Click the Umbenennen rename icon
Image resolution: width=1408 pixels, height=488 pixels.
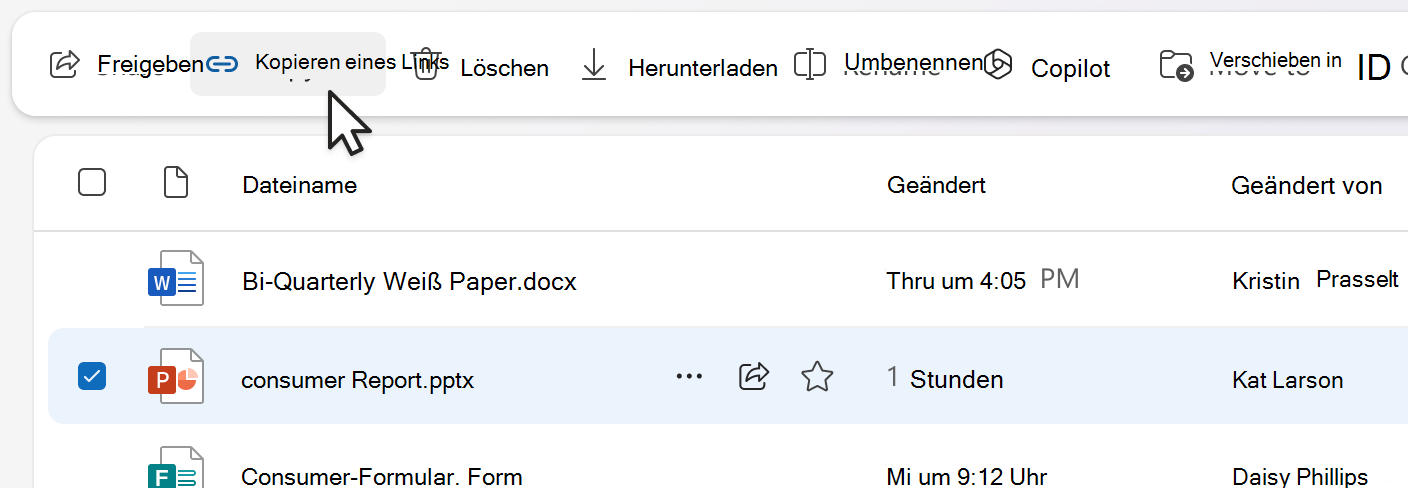809,65
